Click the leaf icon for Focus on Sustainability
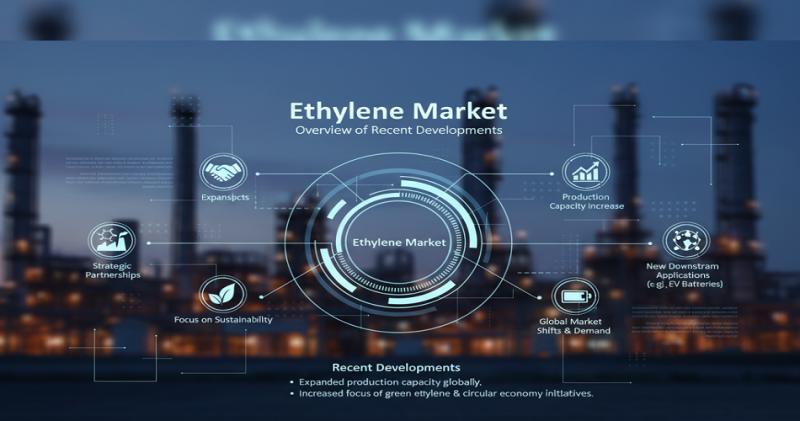Viewport: 800px width, 421px height. click(223, 294)
